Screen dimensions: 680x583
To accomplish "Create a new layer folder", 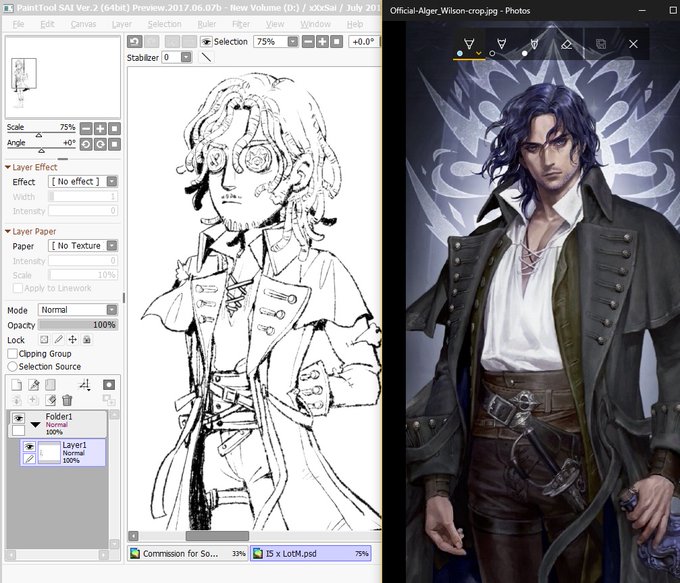I will tap(50, 385).
